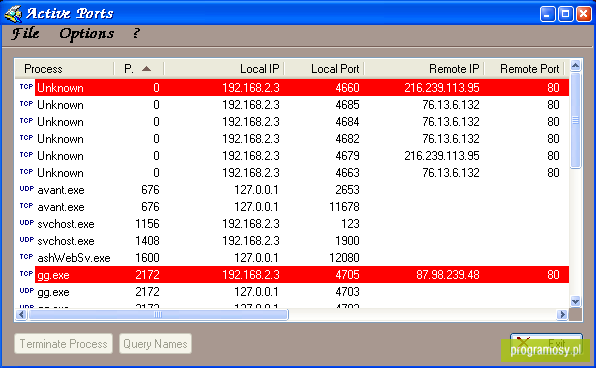This screenshot has width=596, height=368.
Task: Maximize the Active Ports window
Action: click(x=566, y=14)
